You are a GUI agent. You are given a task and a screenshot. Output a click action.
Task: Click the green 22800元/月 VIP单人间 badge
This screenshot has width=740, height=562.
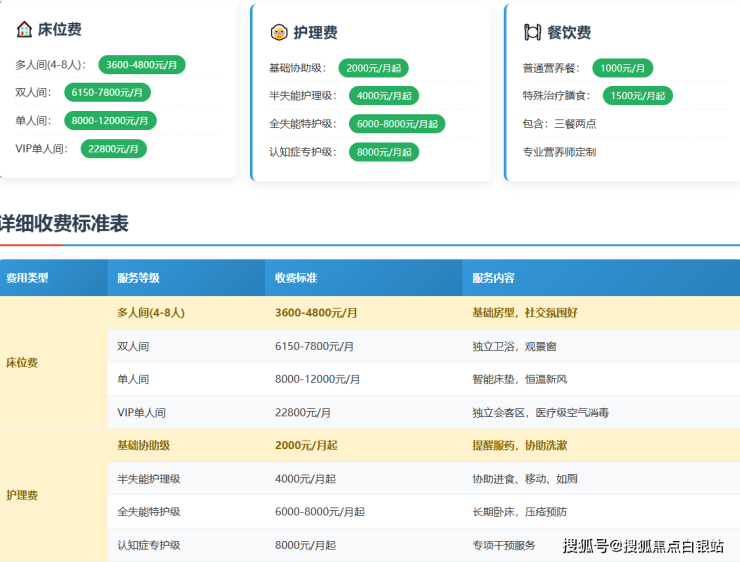coord(113,149)
